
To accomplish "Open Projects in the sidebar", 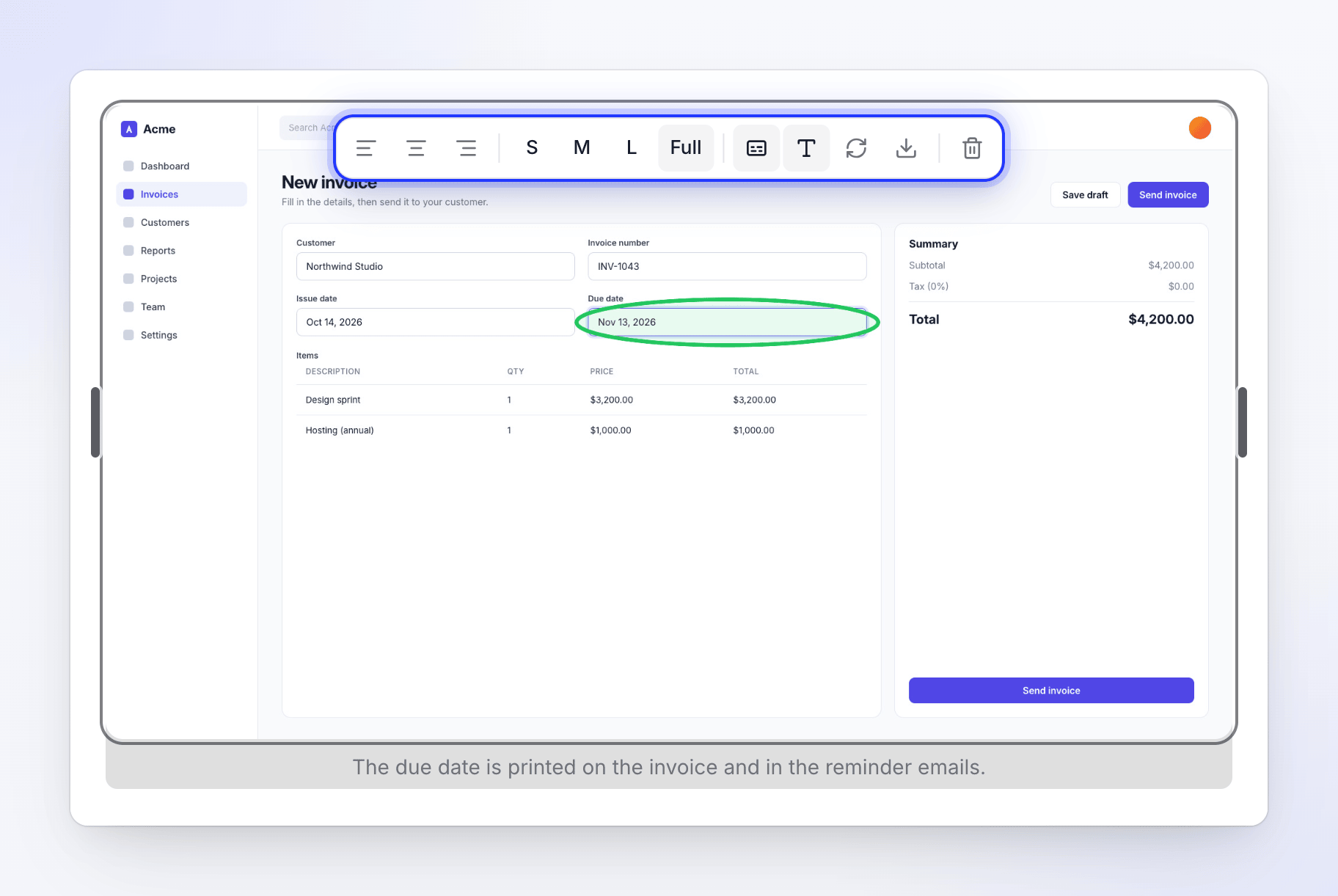I will [181, 279].
